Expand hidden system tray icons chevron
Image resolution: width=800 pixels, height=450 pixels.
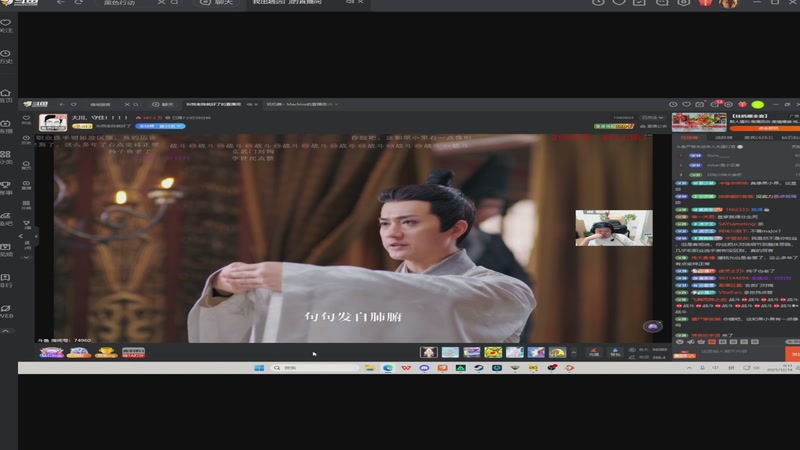point(689,368)
